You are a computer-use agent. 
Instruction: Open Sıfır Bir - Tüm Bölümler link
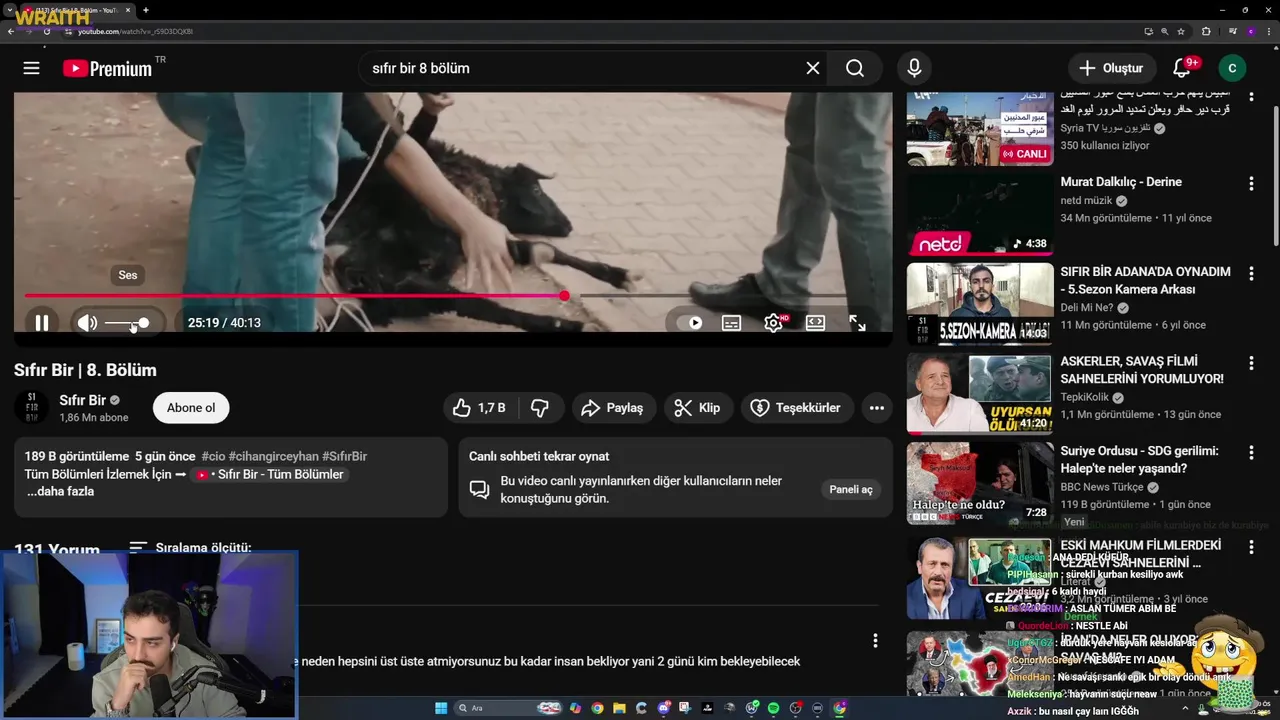(271, 475)
